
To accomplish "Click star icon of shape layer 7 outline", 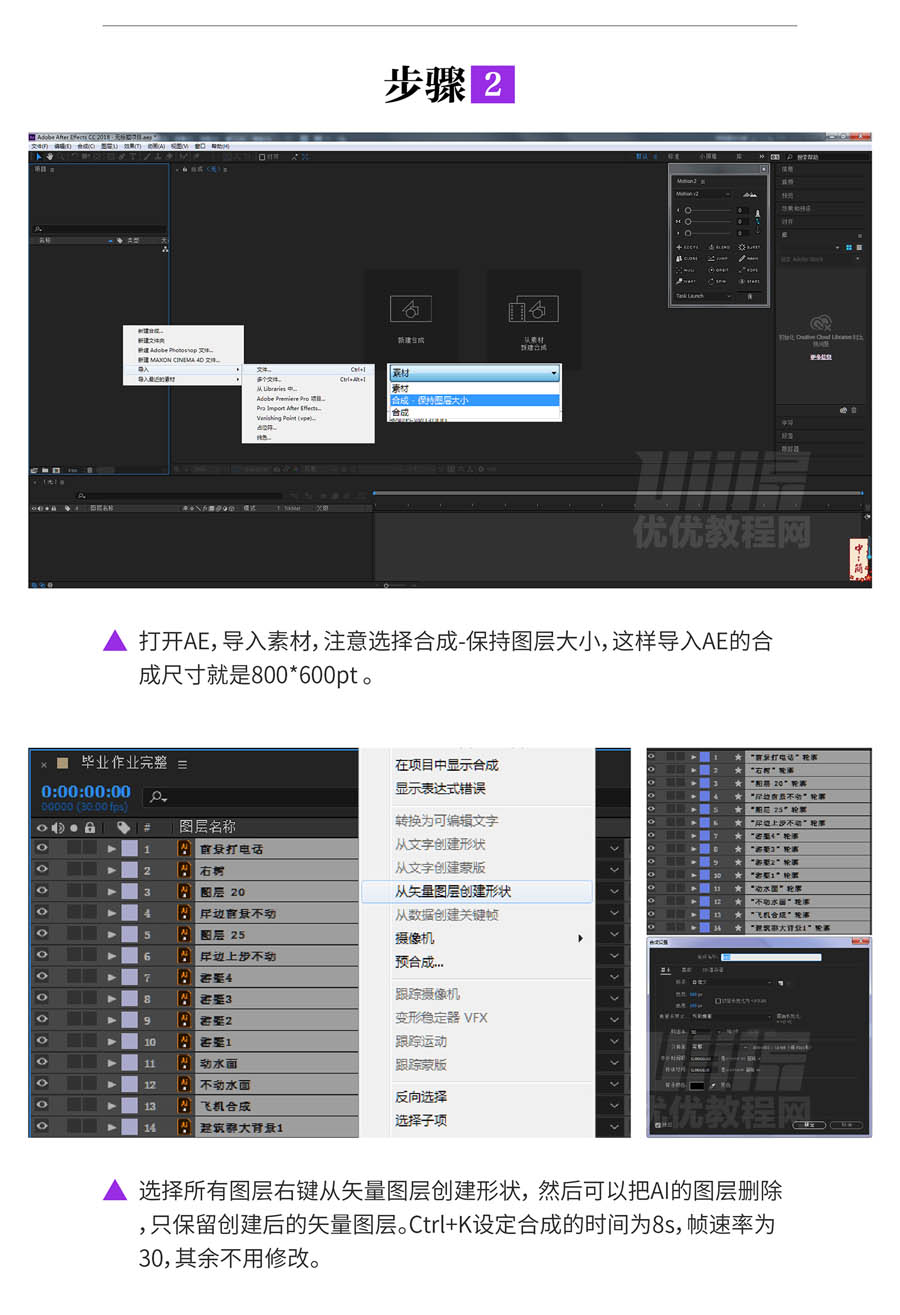I will point(738,835).
